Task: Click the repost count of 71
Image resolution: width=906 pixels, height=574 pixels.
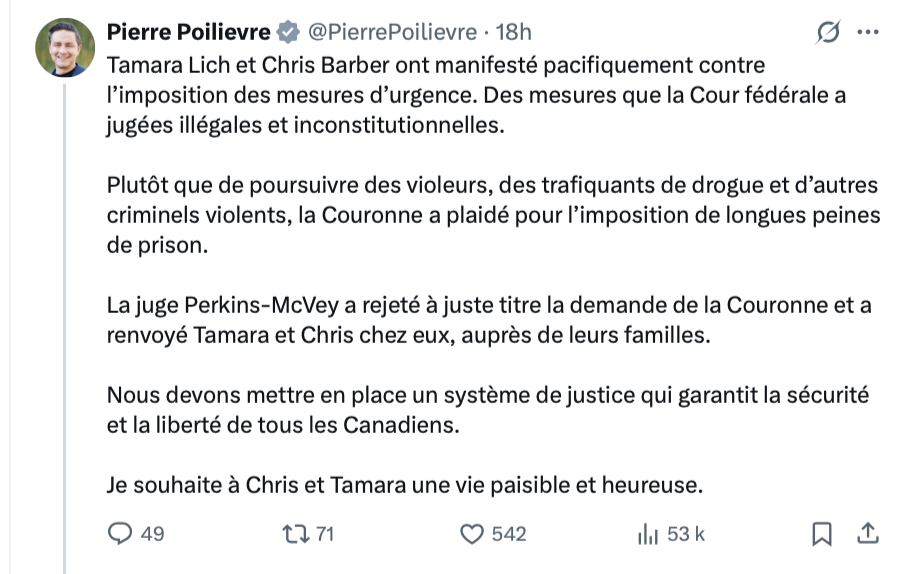Action: (324, 534)
